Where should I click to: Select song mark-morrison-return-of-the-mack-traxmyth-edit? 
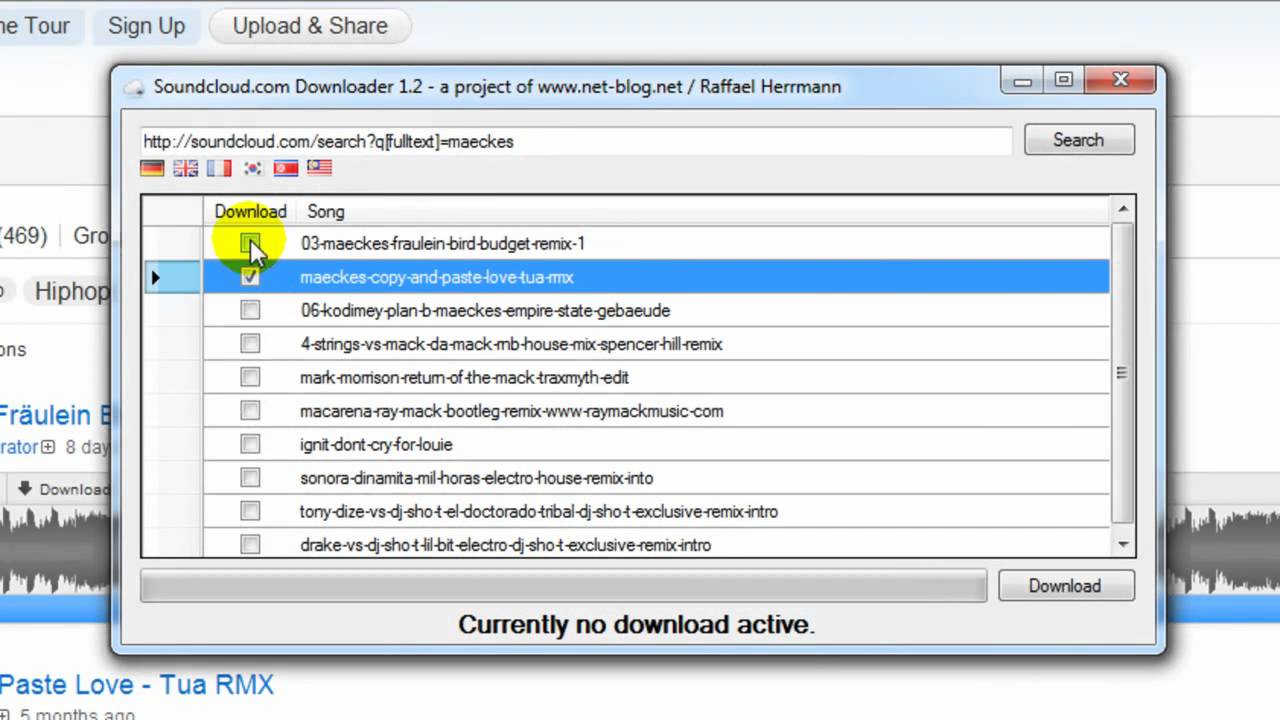click(x=464, y=377)
